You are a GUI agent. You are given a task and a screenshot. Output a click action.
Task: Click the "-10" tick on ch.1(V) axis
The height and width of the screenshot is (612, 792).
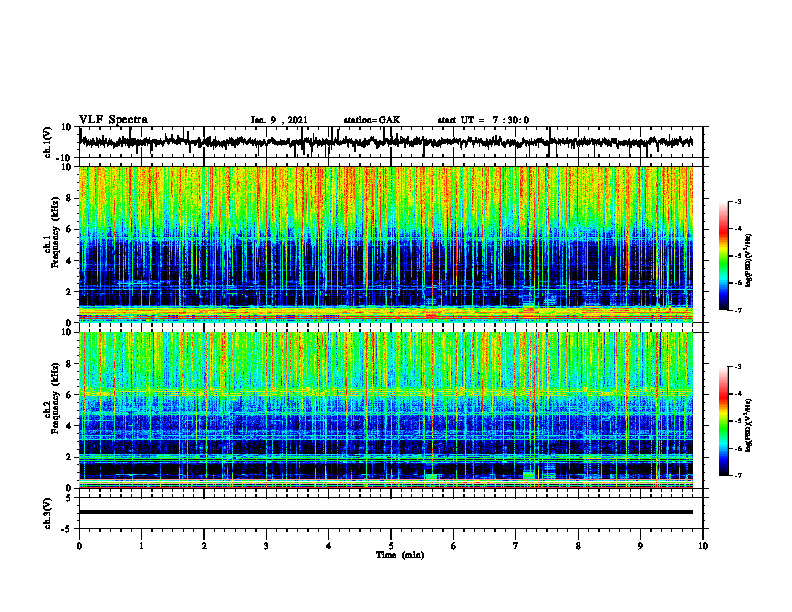tap(65, 158)
